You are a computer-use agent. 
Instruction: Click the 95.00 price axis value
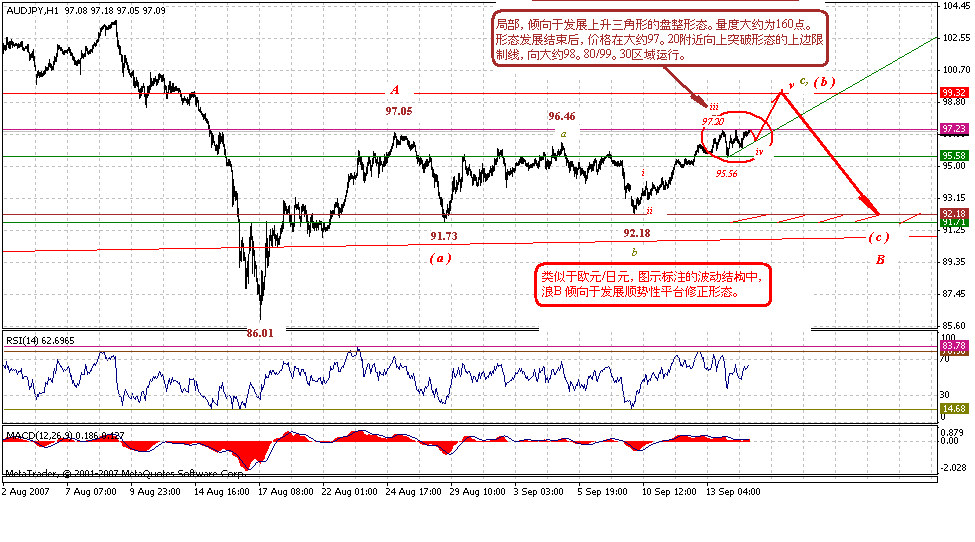(x=954, y=166)
